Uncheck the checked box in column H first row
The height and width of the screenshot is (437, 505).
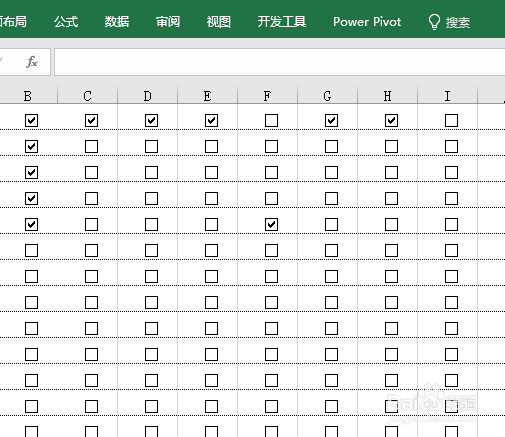391,120
